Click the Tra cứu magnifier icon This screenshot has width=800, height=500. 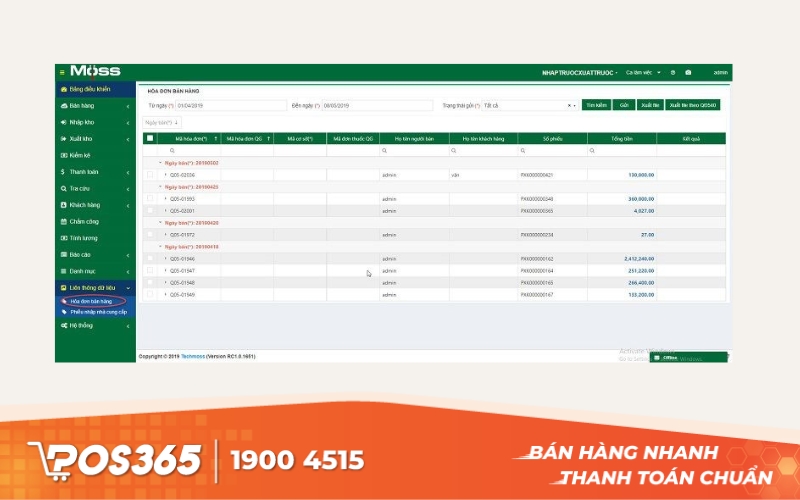pyautogui.click(x=64, y=188)
